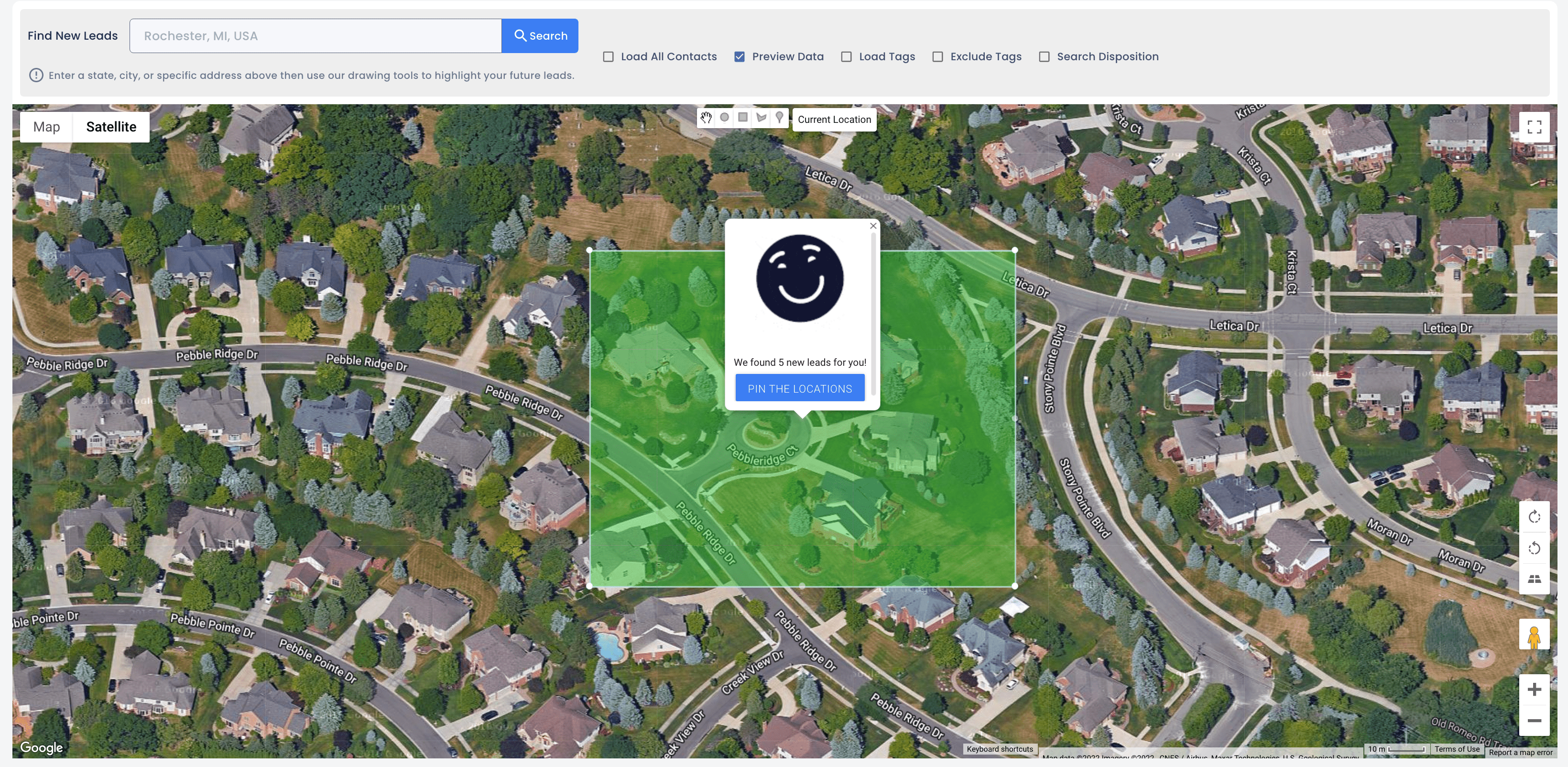Switch to the Map tab view
This screenshot has width=1568, height=767.
tap(46, 126)
